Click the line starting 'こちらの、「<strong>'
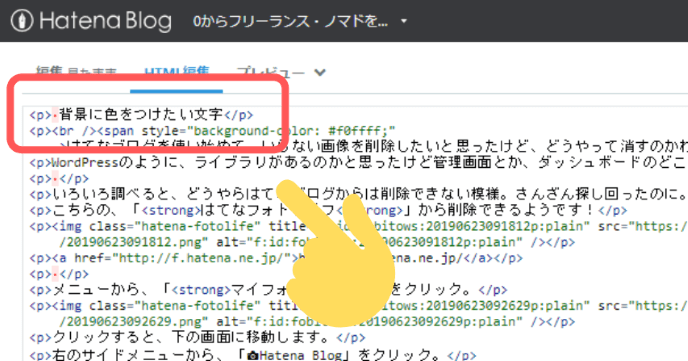This screenshot has width=688, height=361. (328, 210)
